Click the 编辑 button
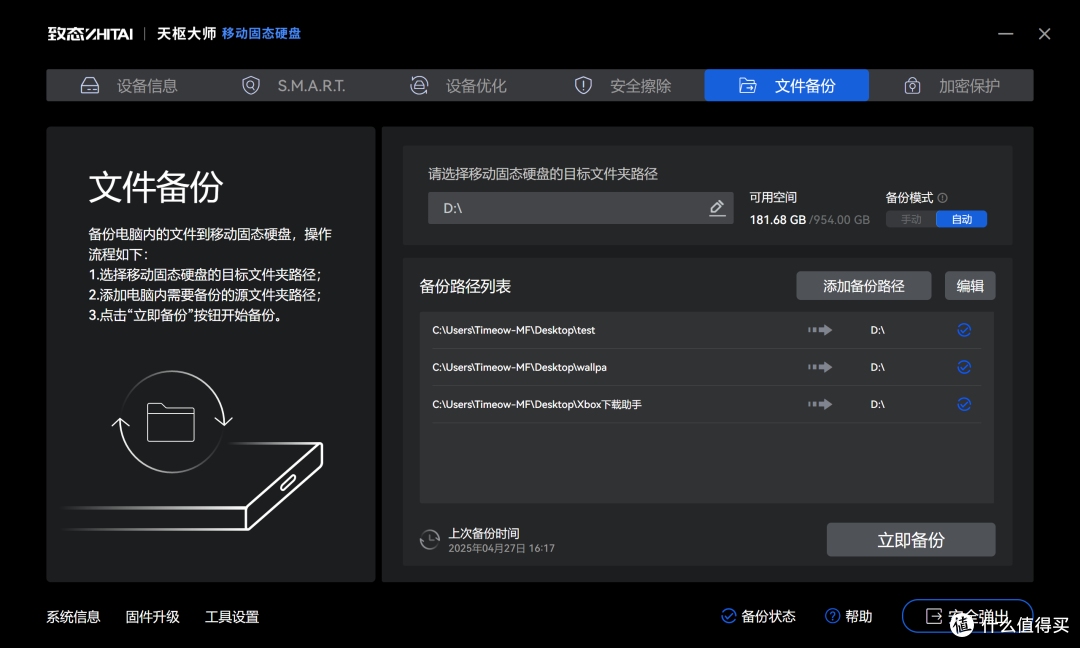This screenshot has height=648, width=1080. click(970, 286)
